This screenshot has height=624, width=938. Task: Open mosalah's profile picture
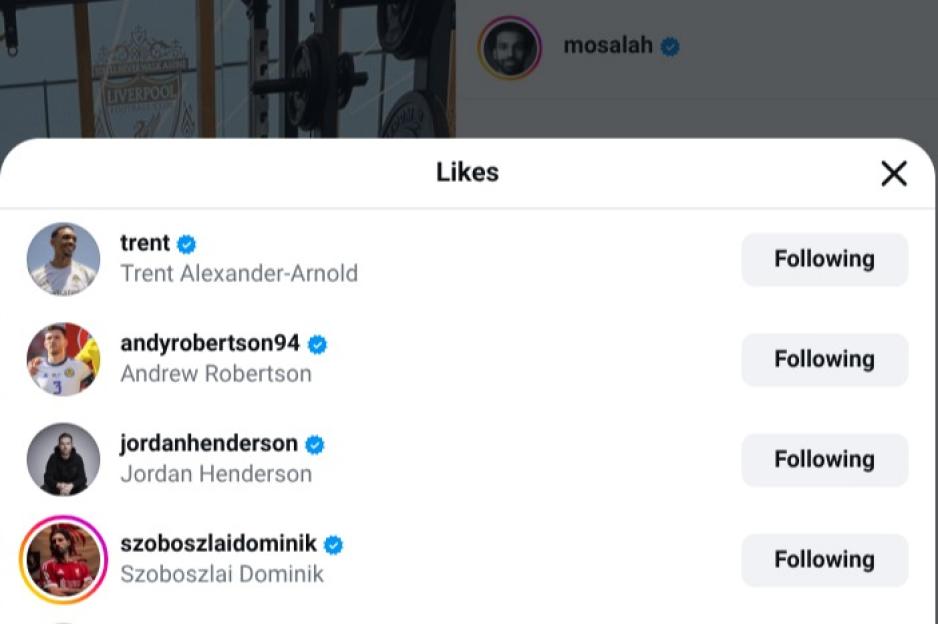[x=511, y=45]
